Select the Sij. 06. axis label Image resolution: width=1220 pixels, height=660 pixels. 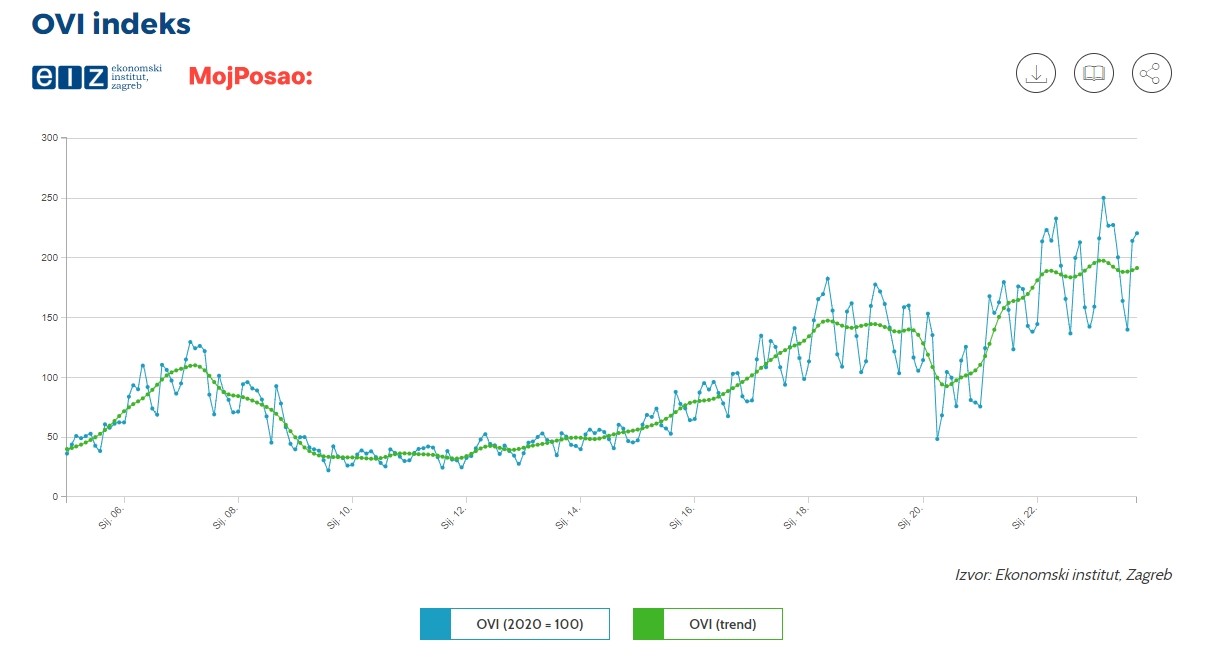(x=111, y=517)
